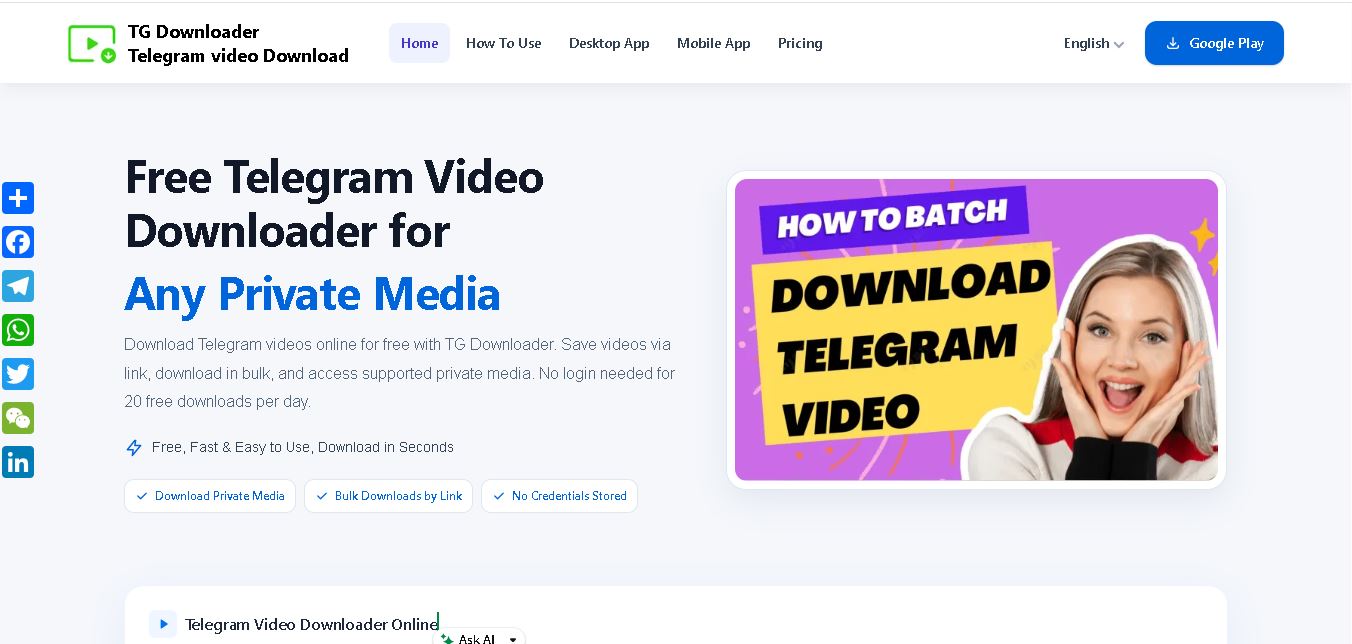Click the play icon beside Telegram Video Downloader Online
This screenshot has height=644, width=1352.
pyautogui.click(x=163, y=624)
